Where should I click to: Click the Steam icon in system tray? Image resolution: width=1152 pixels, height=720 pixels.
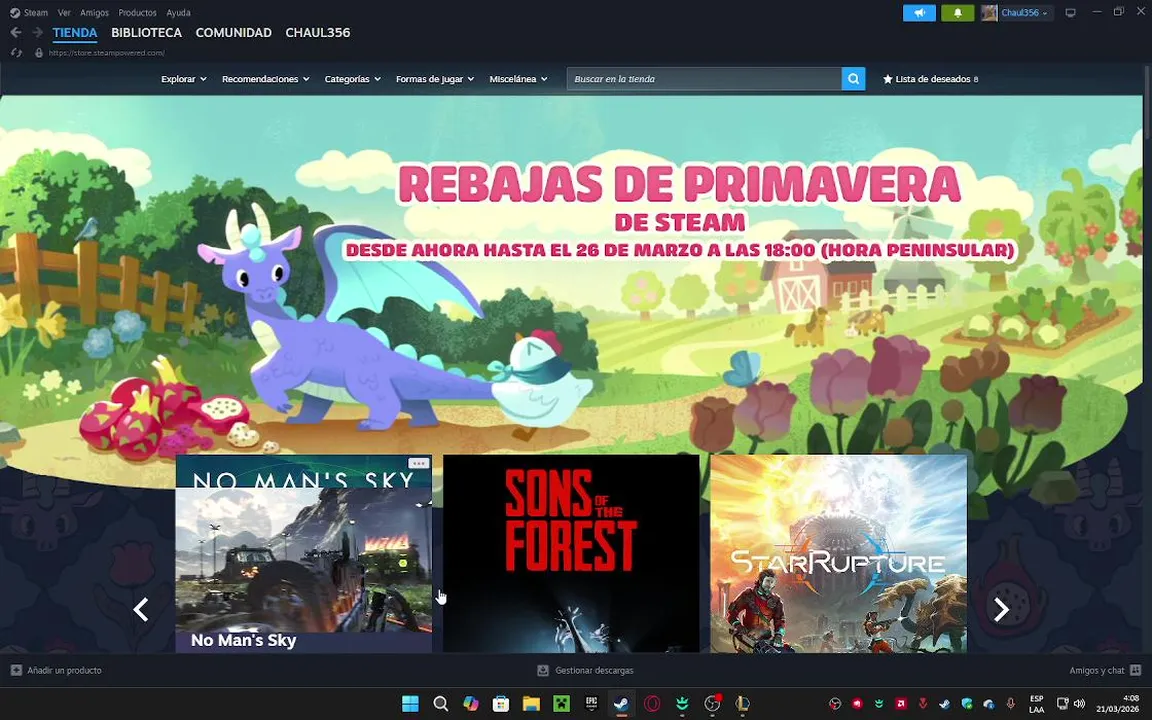tap(944, 704)
